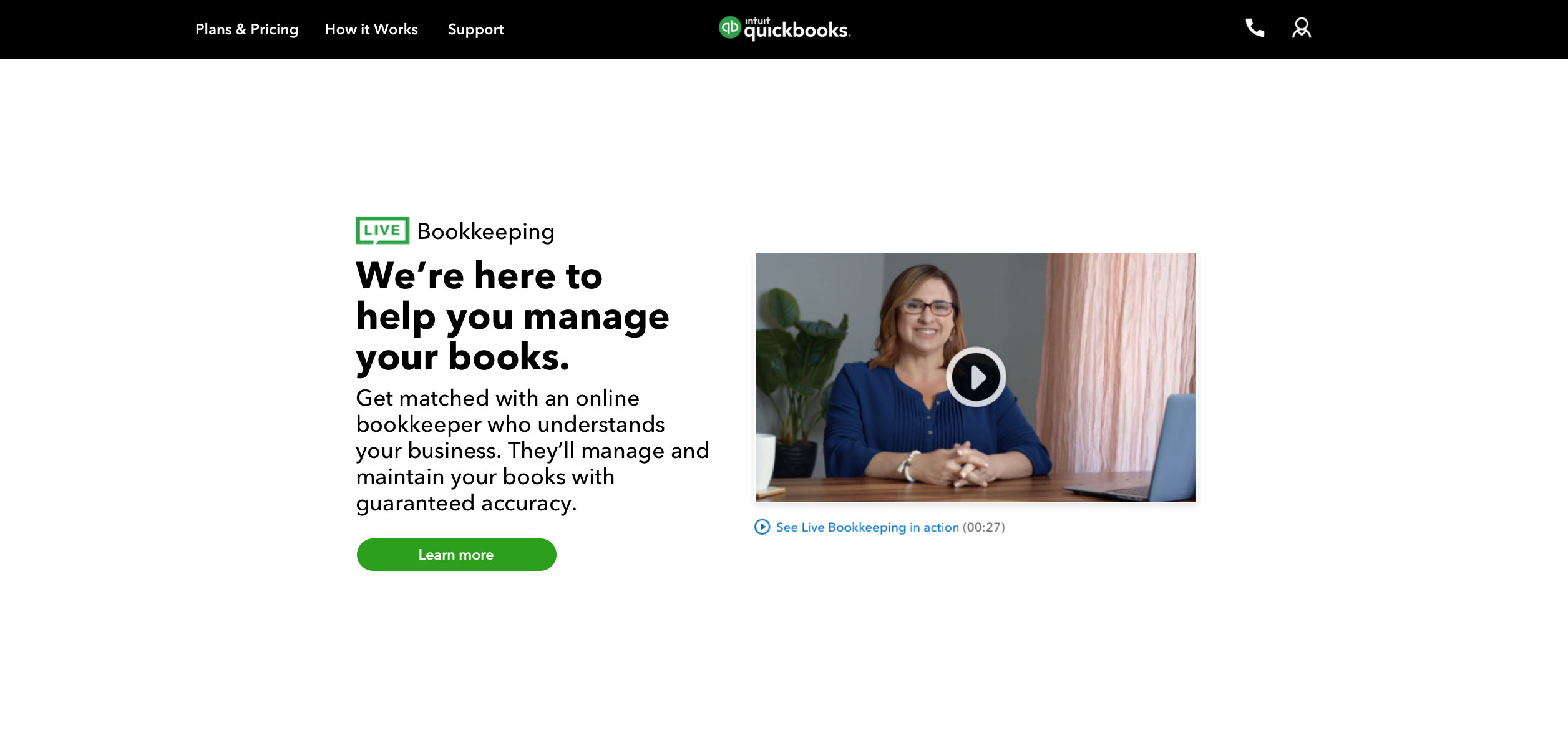The width and height of the screenshot is (1568, 755).
Task: Open the How it Works menu
Action: [371, 29]
